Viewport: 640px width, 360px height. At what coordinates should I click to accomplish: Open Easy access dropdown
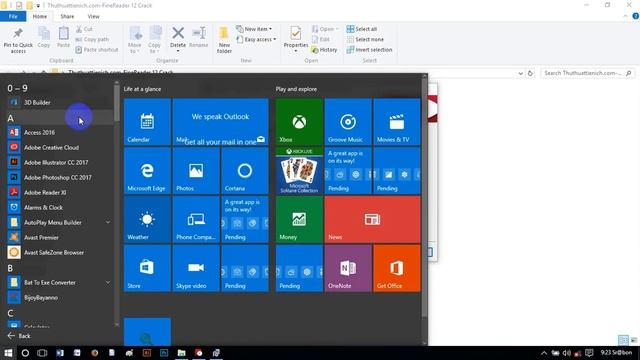pos(256,40)
